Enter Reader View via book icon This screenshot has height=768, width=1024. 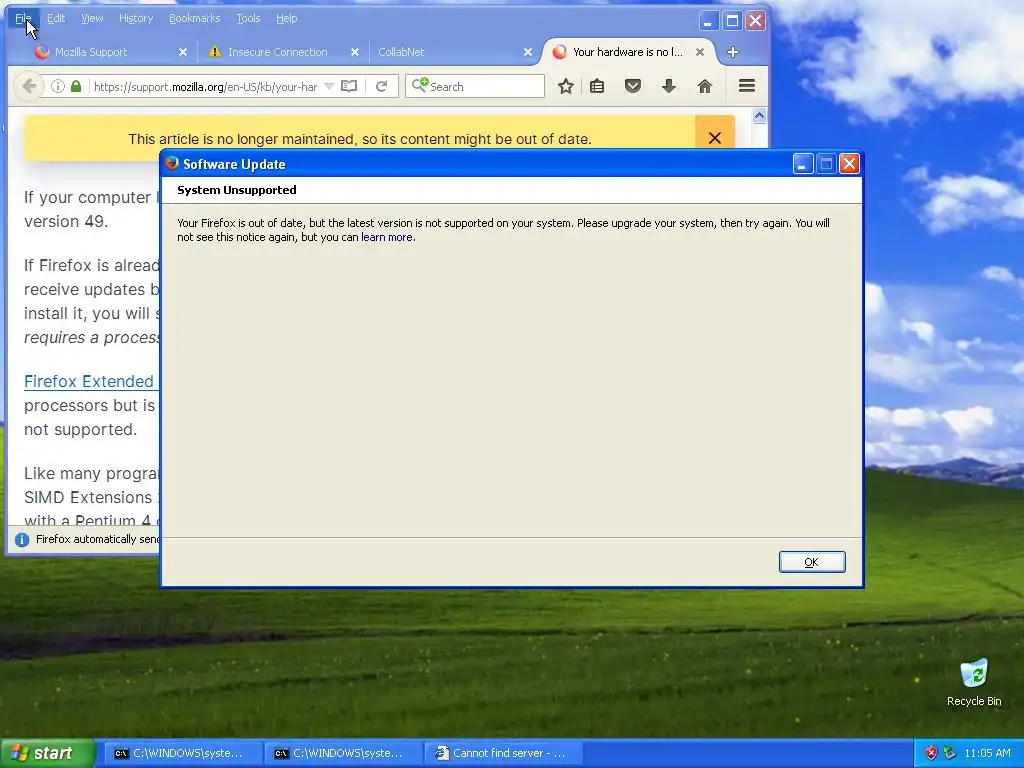pos(349,86)
